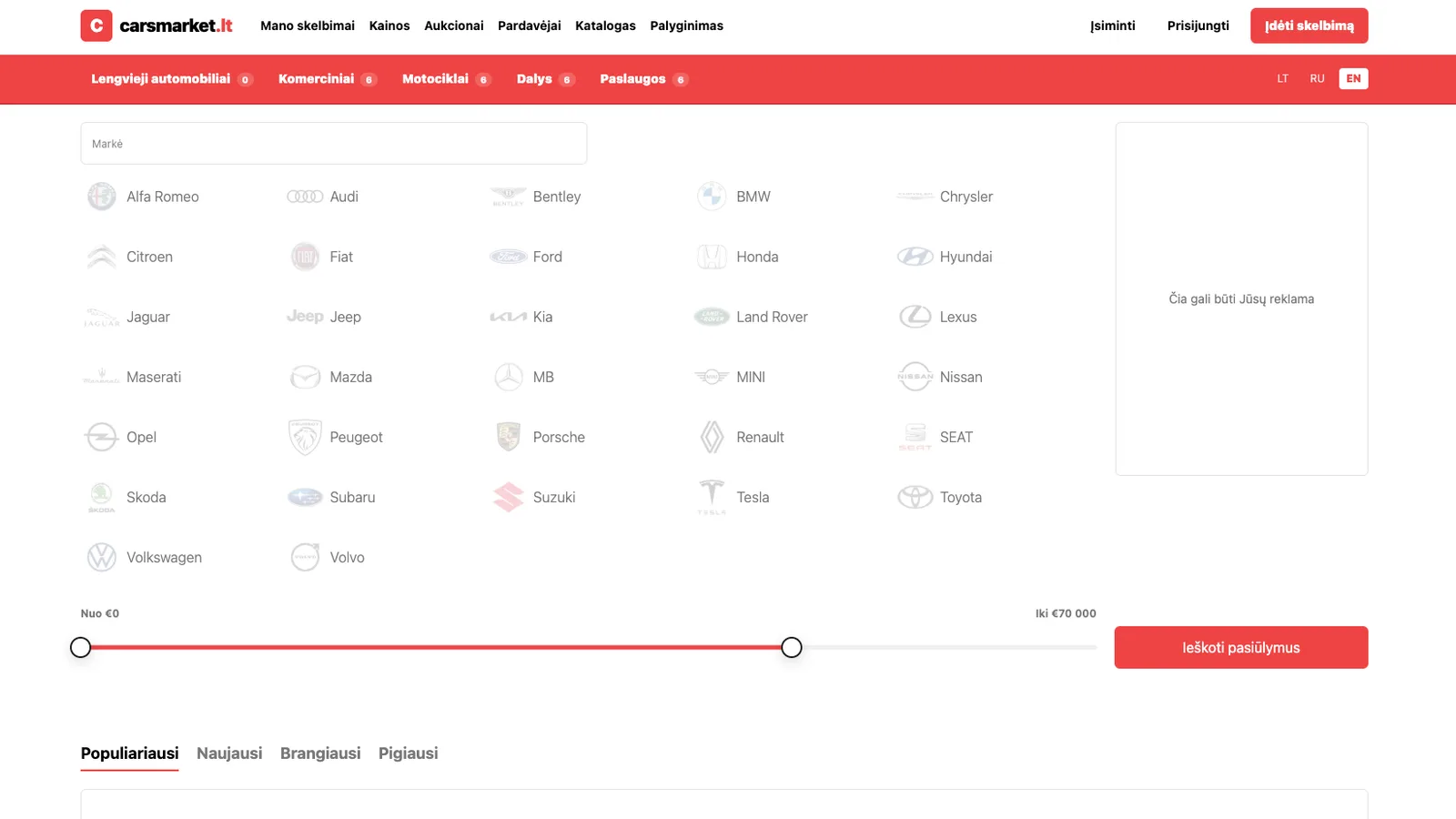Click the Įdėti skelbimą button
The height and width of the screenshot is (819, 1456).
pyautogui.click(x=1309, y=25)
